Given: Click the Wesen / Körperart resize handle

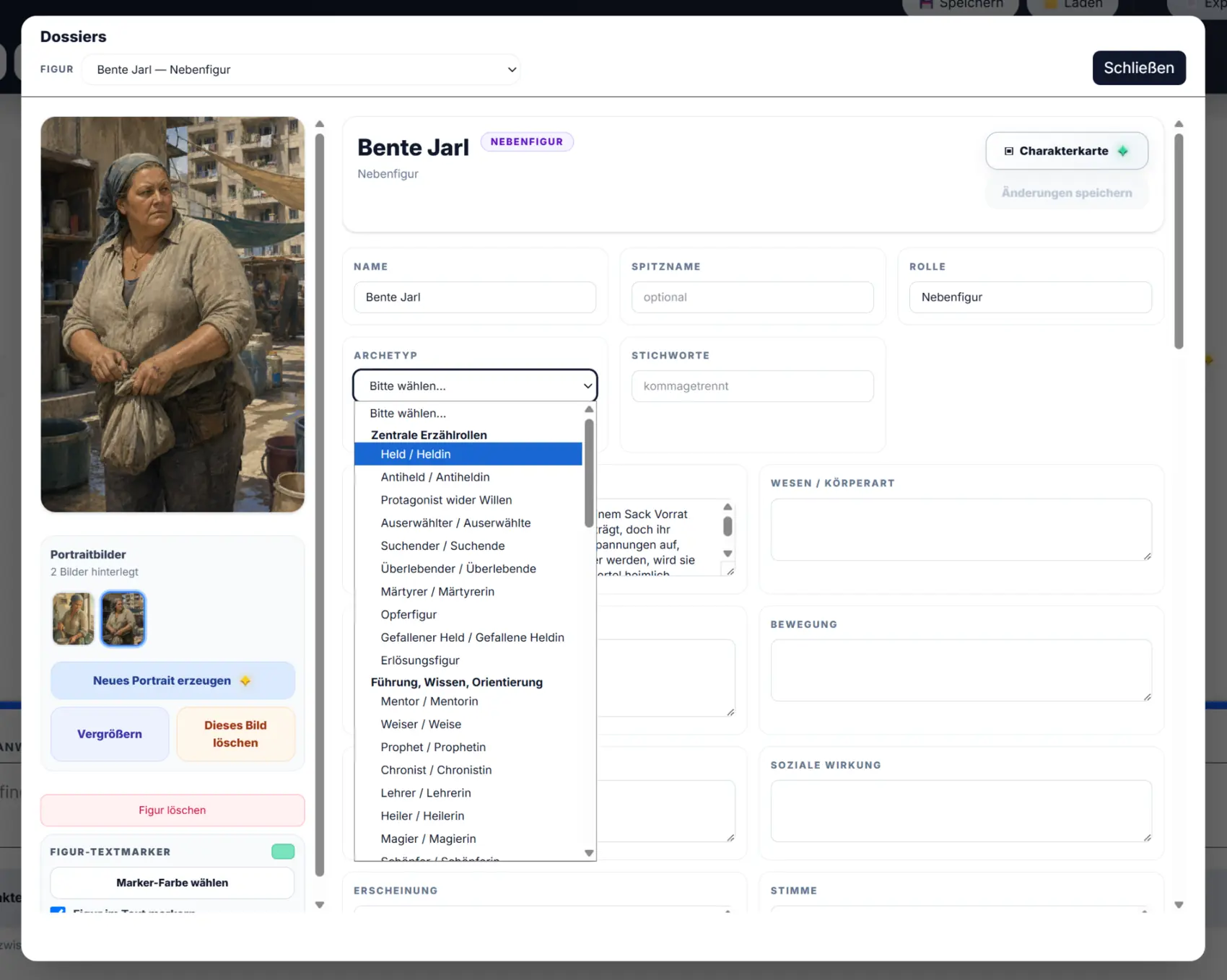Looking at the screenshot, I should tap(1147, 556).
